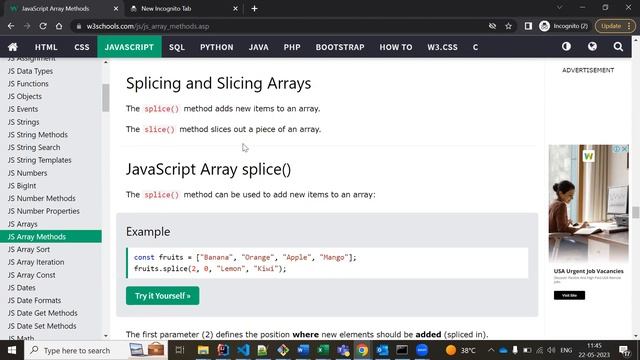
Task: Open the HOW TO menu item
Action: pyautogui.click(x=396, y=47)
